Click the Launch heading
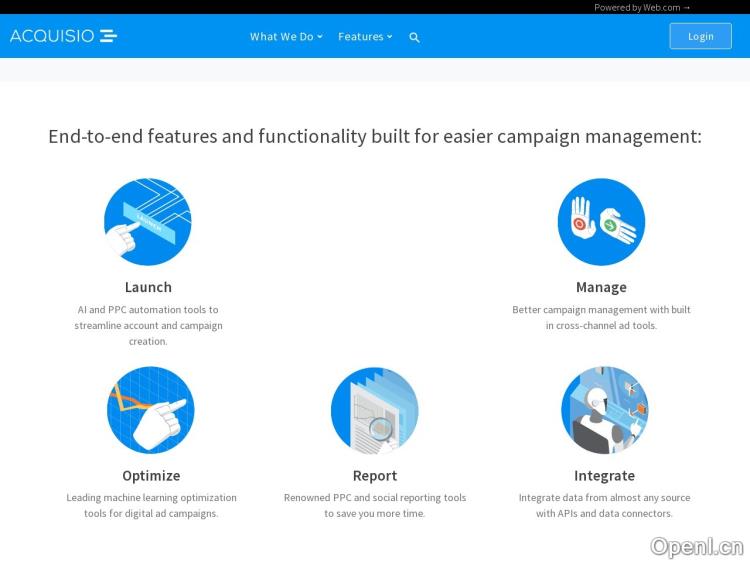 click(148, 287)
